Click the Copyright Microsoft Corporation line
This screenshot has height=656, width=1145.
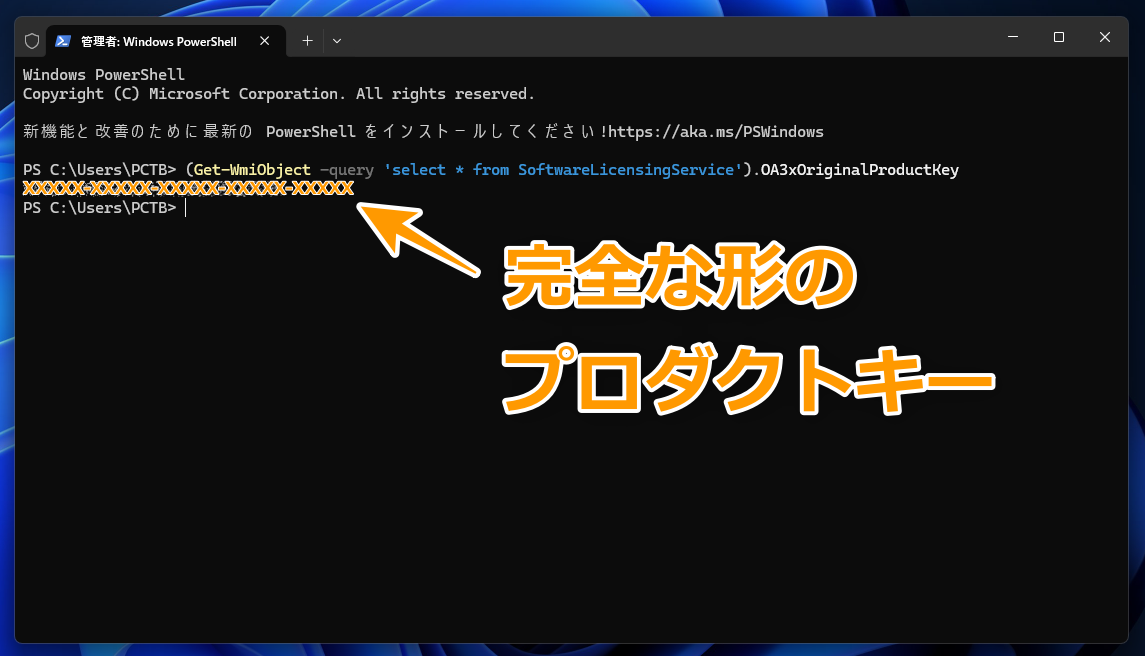pyautogui.click(x=278, y=94)
